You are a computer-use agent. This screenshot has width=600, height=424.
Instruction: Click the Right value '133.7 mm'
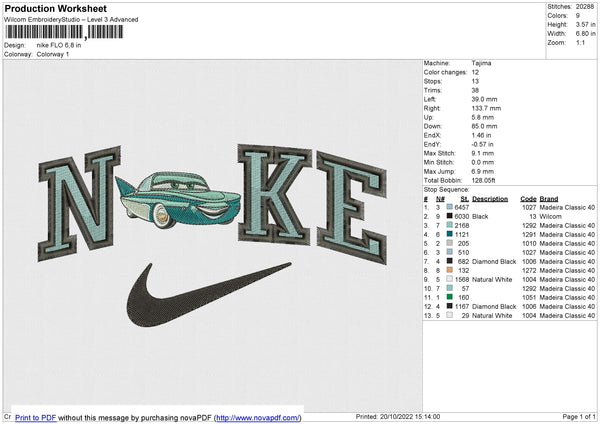486,108
